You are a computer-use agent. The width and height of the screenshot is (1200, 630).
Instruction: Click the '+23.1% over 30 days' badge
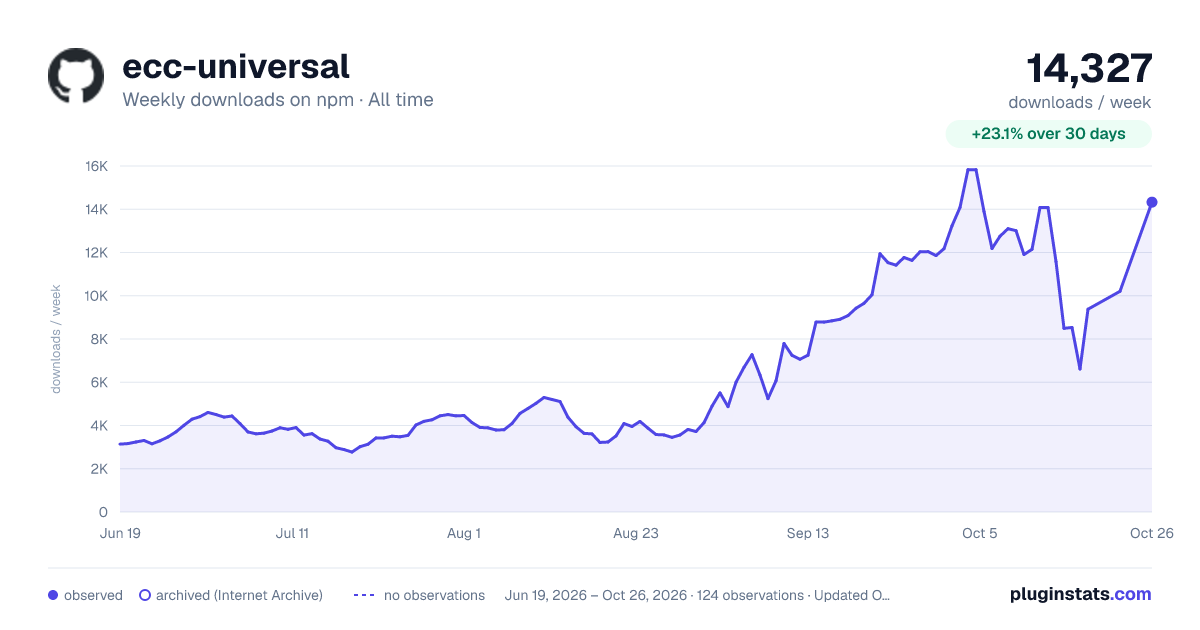coord(1049,134)
